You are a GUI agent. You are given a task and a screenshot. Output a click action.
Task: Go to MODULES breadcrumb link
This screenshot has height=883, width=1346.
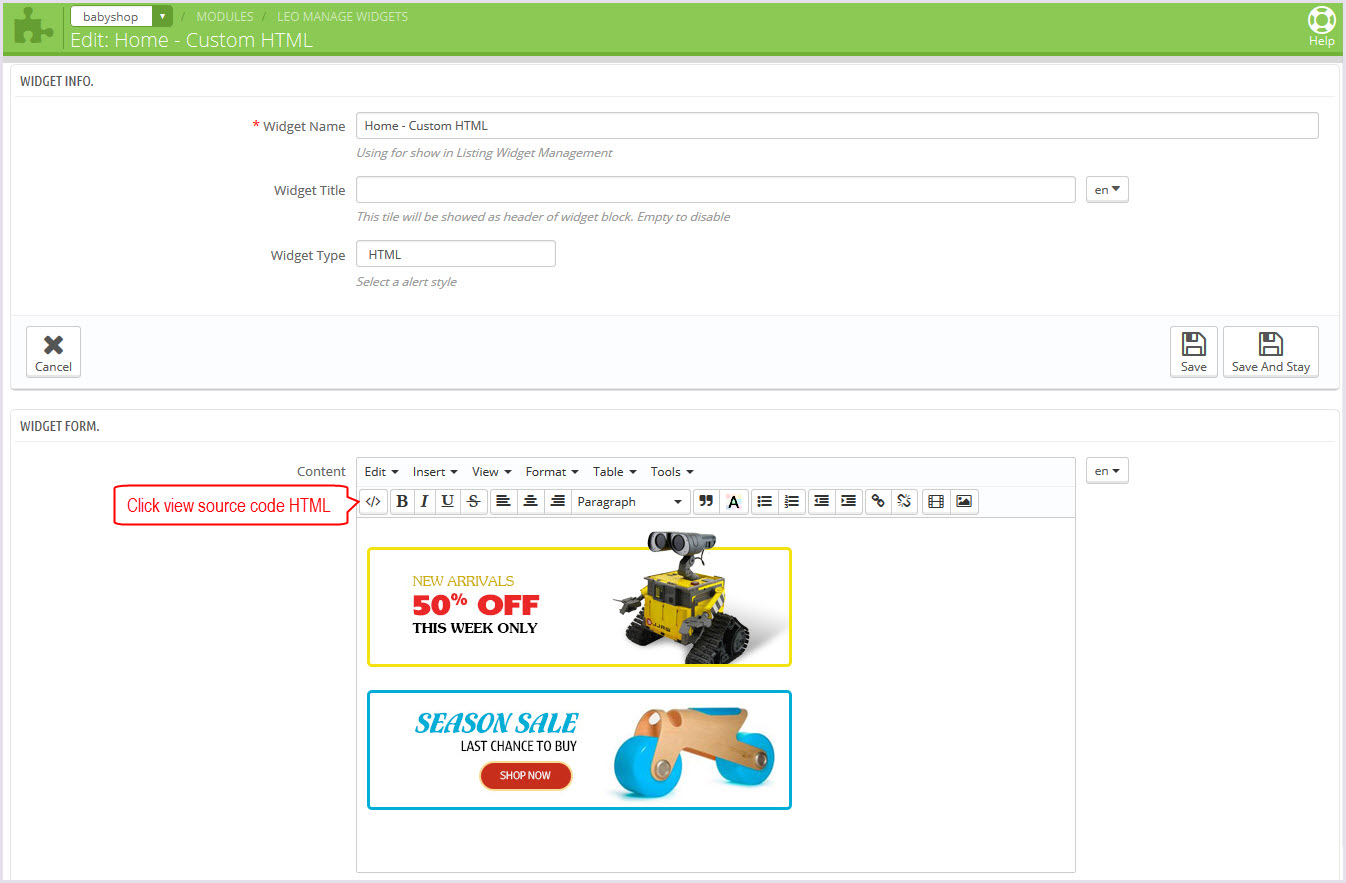pos(224,16)
